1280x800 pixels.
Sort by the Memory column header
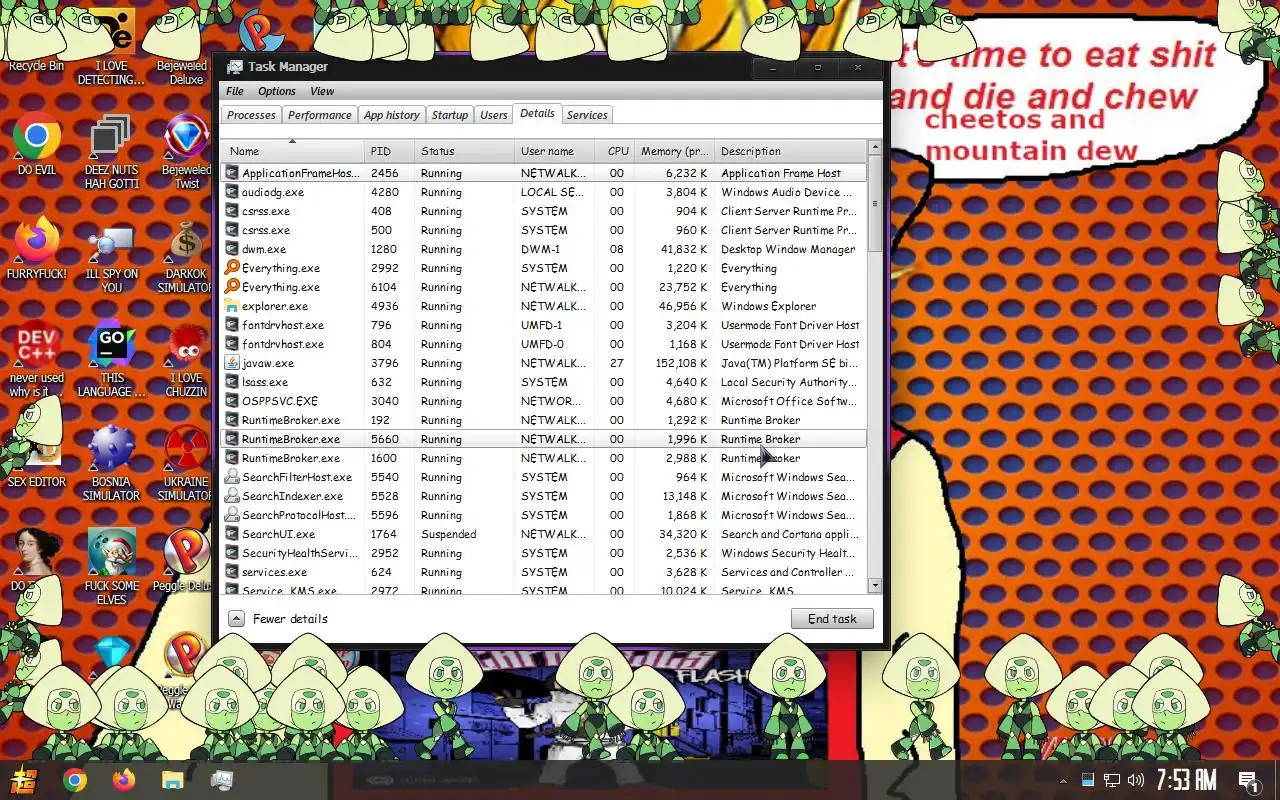[x=674, y=151]
